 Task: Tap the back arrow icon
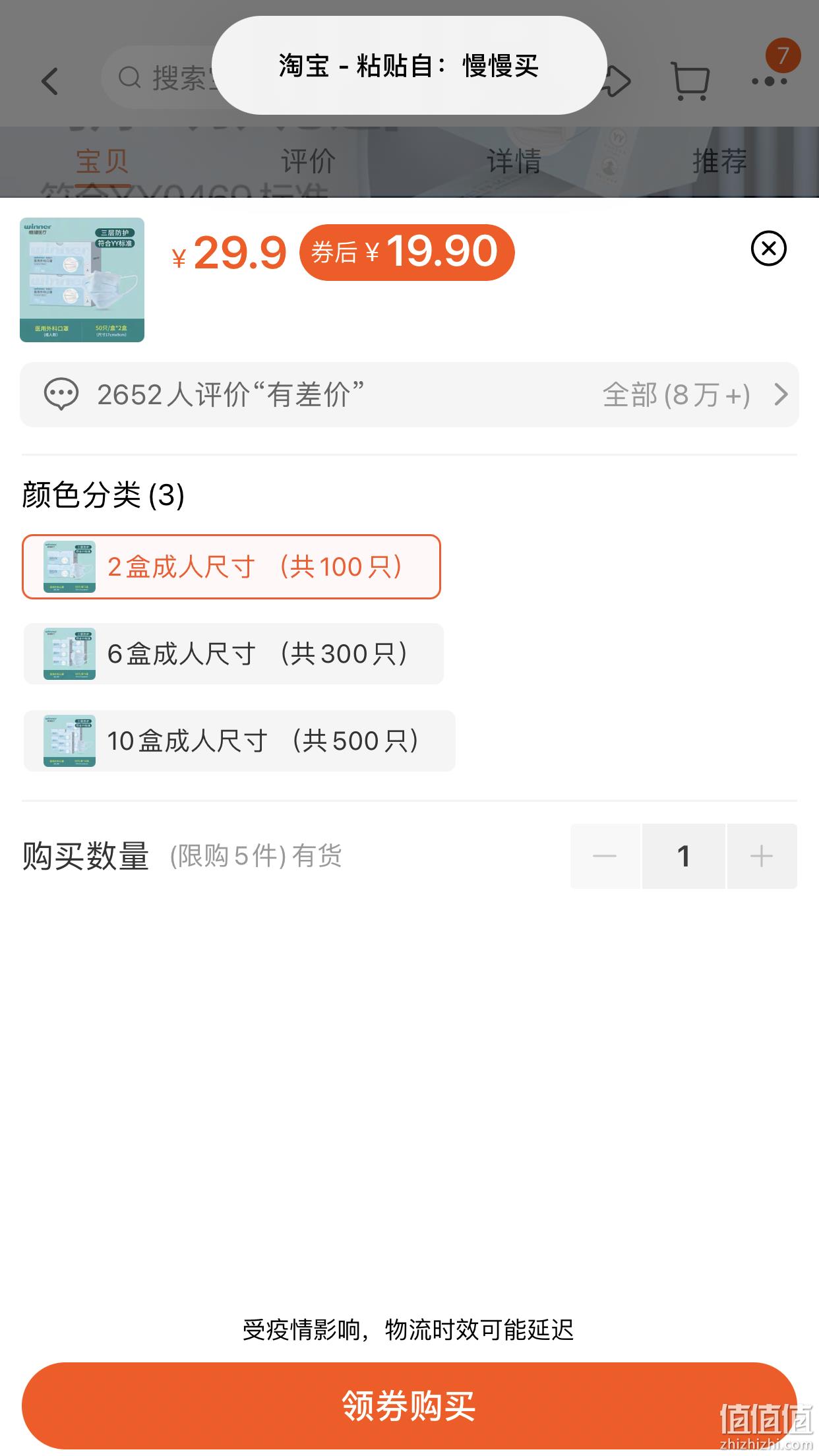pyautogui.click(x=50, y=82)
